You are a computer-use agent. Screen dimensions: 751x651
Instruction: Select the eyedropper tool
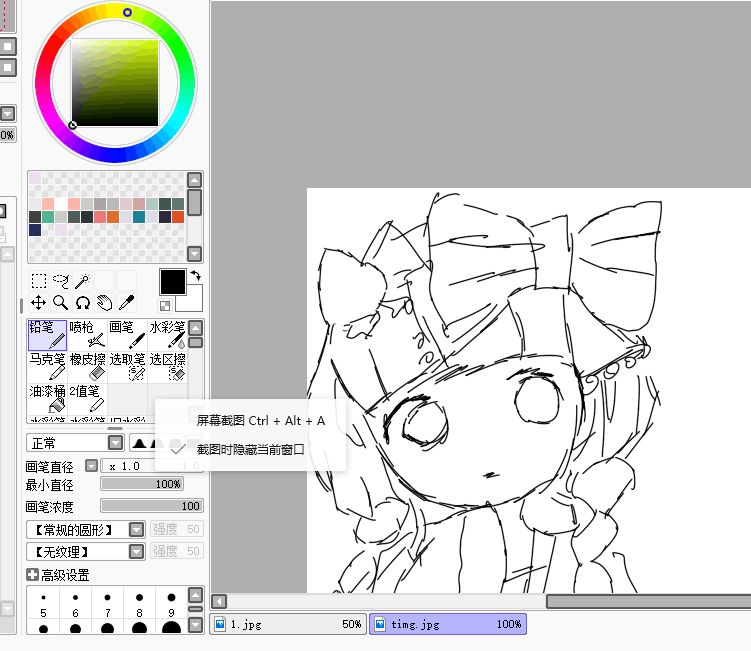coord(126,303)
